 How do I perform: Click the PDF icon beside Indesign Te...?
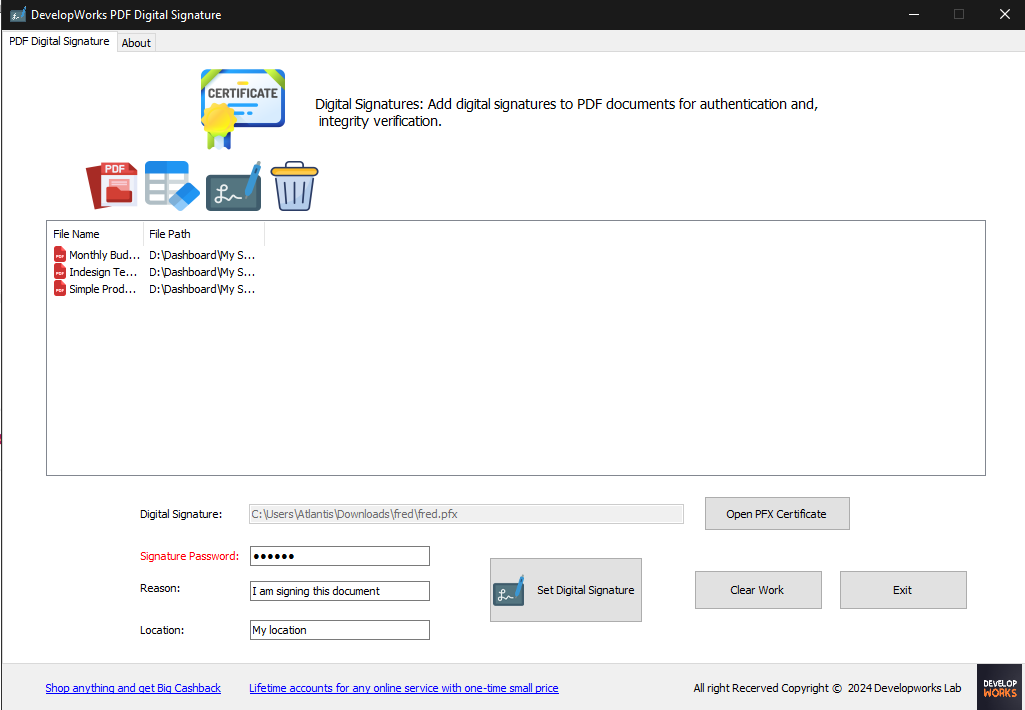point(59,271)
